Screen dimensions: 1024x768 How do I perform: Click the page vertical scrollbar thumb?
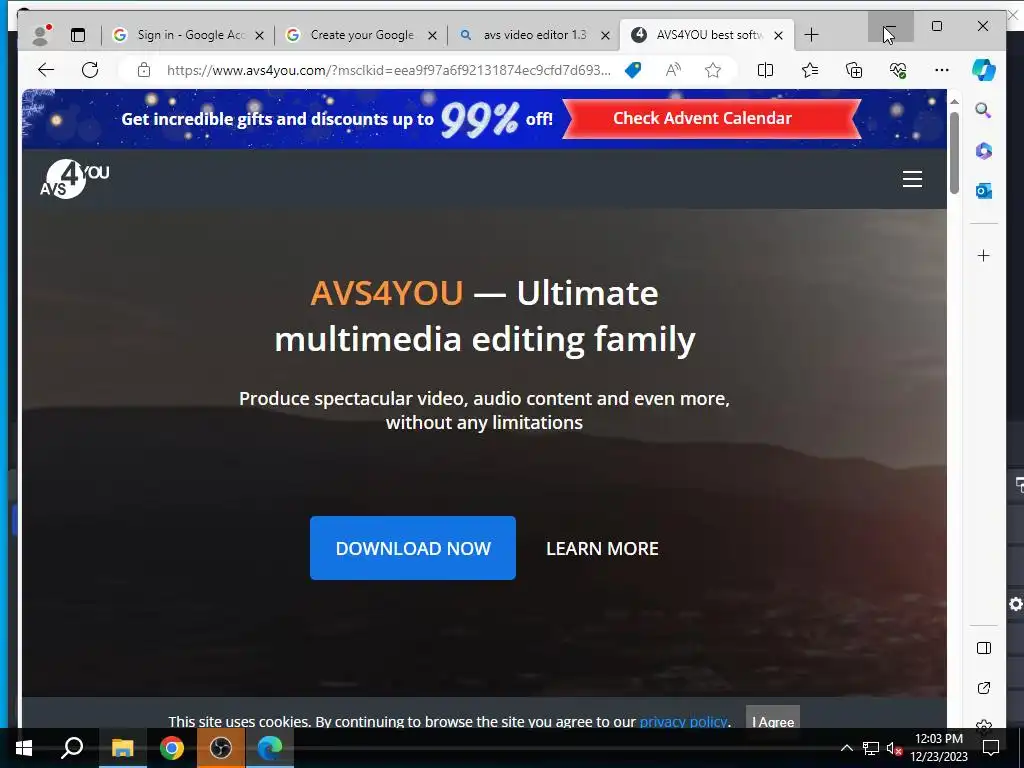(x=954, y=153)
